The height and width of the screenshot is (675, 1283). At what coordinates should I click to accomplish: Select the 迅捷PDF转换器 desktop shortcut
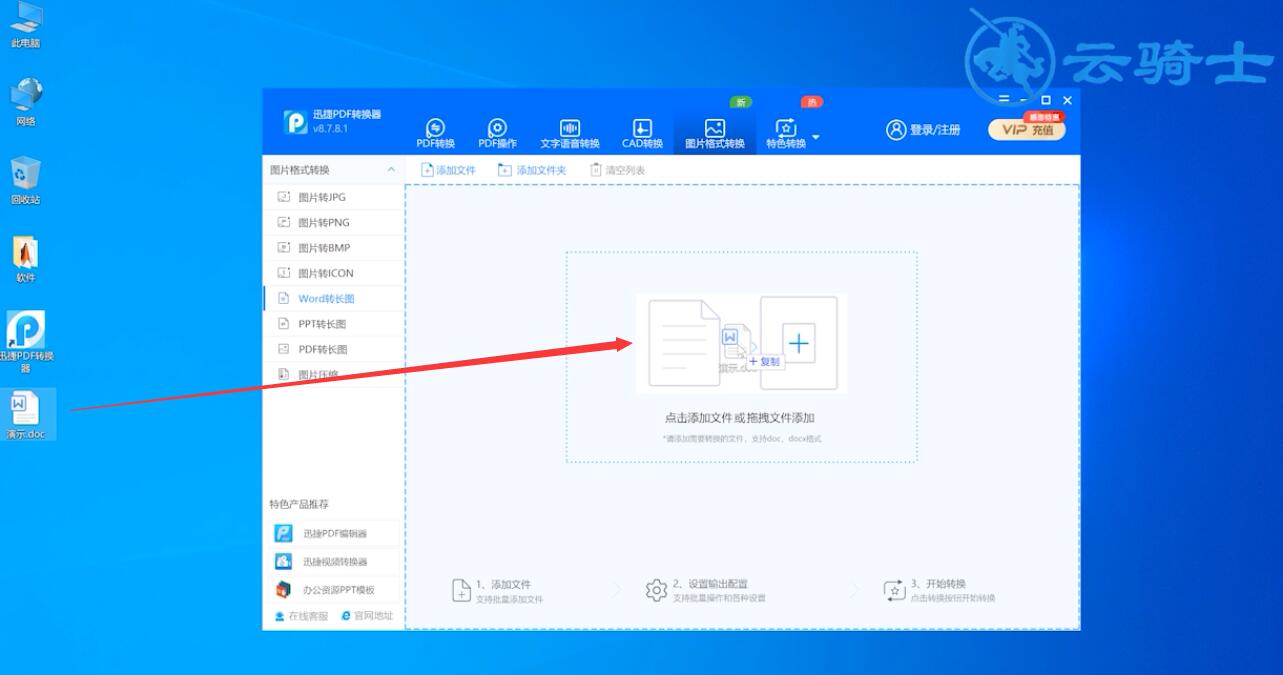[x=26, y=341]
